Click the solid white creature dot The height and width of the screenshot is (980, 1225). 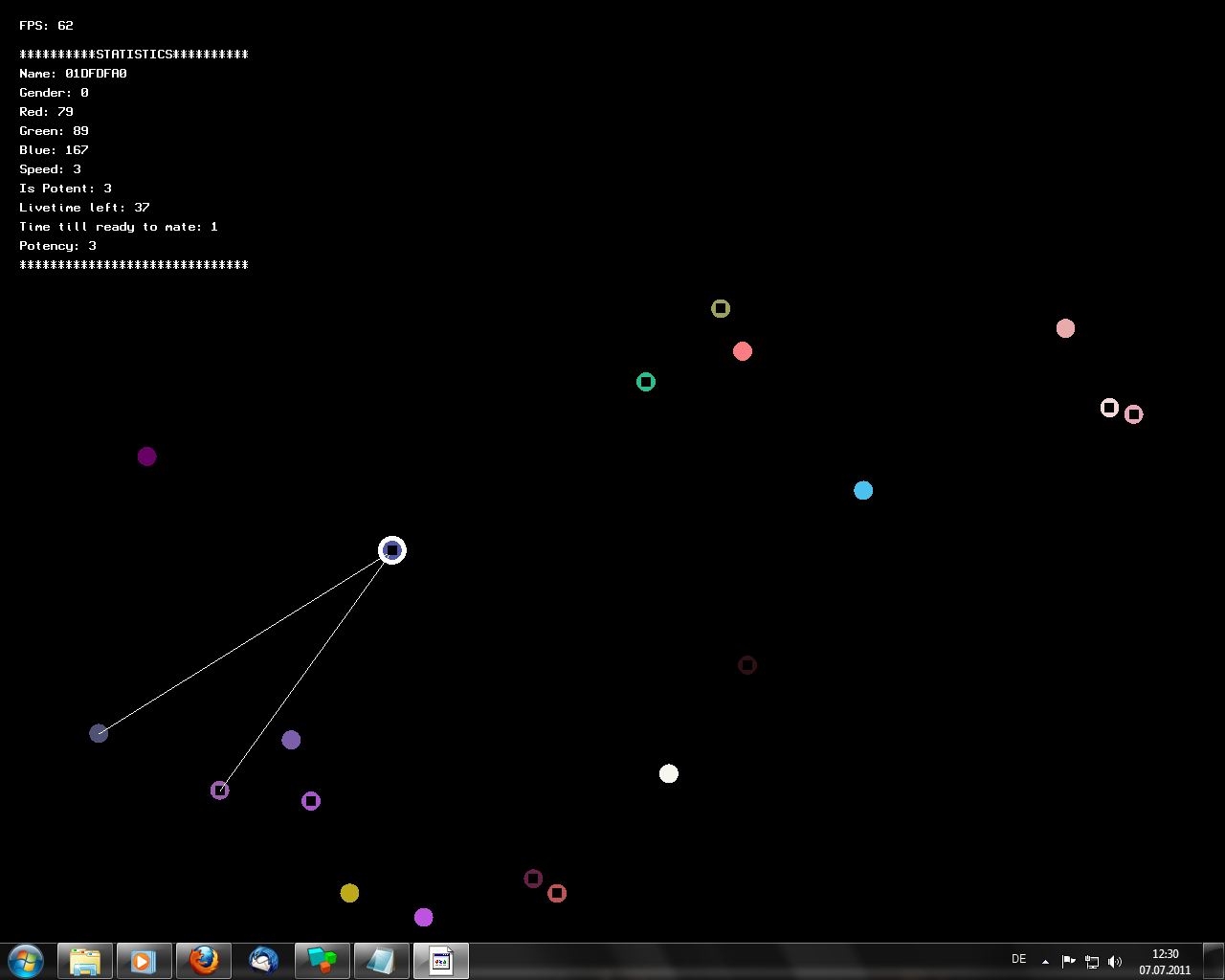pyautogui.click(x=669, y=773)
